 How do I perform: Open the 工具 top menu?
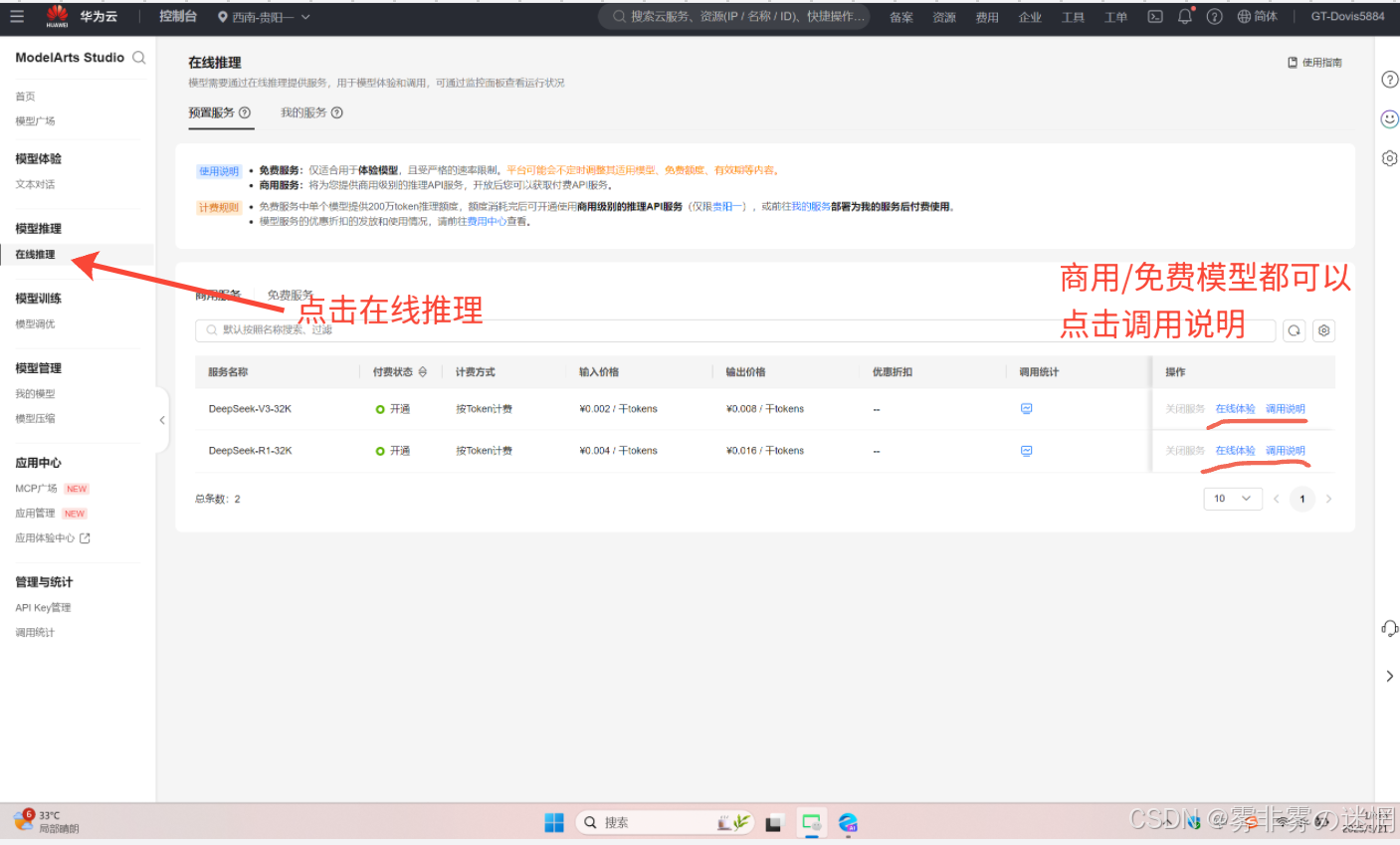tap(1073, 17)
